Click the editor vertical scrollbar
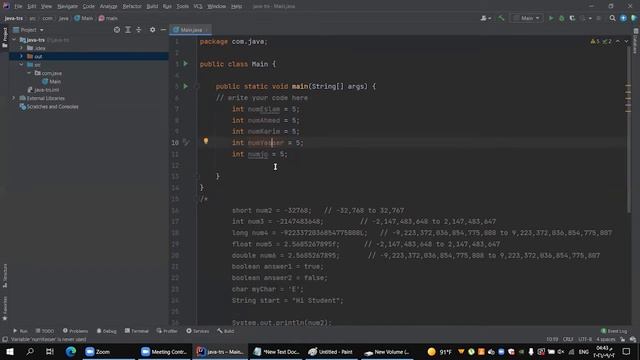This screenshot has height=360, width=640. point(628,131)
